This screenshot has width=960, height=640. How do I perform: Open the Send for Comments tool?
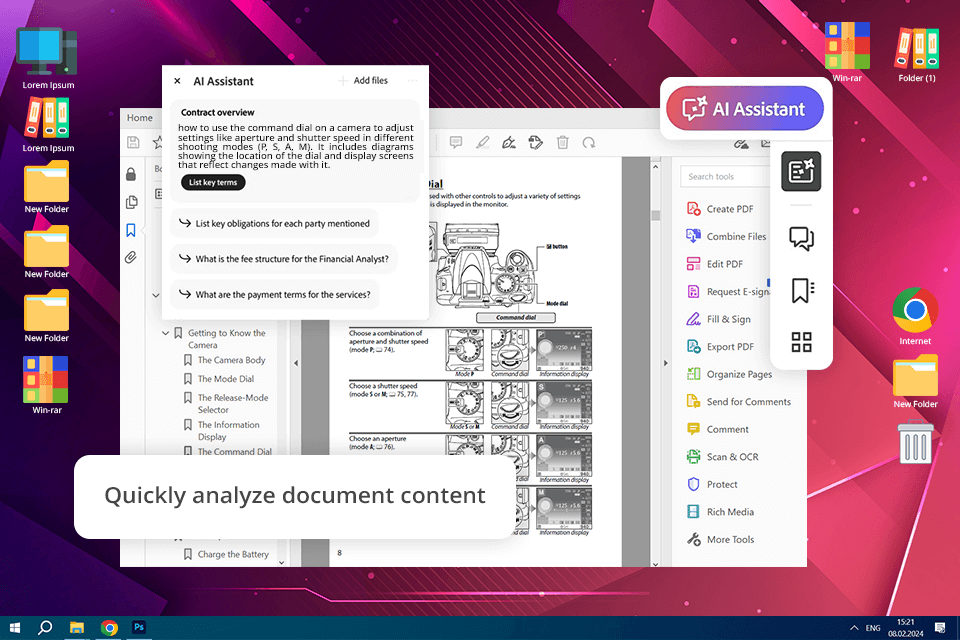(739, 402)
